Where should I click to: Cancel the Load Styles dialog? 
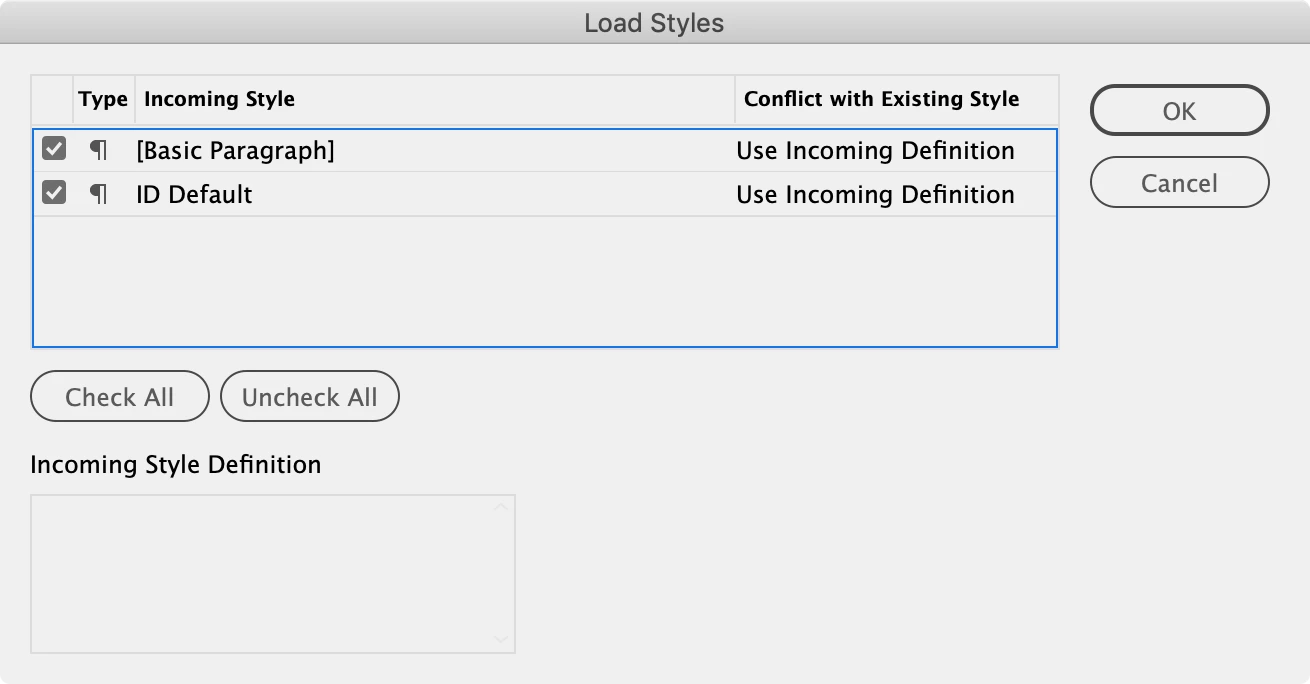(1179, 183)
